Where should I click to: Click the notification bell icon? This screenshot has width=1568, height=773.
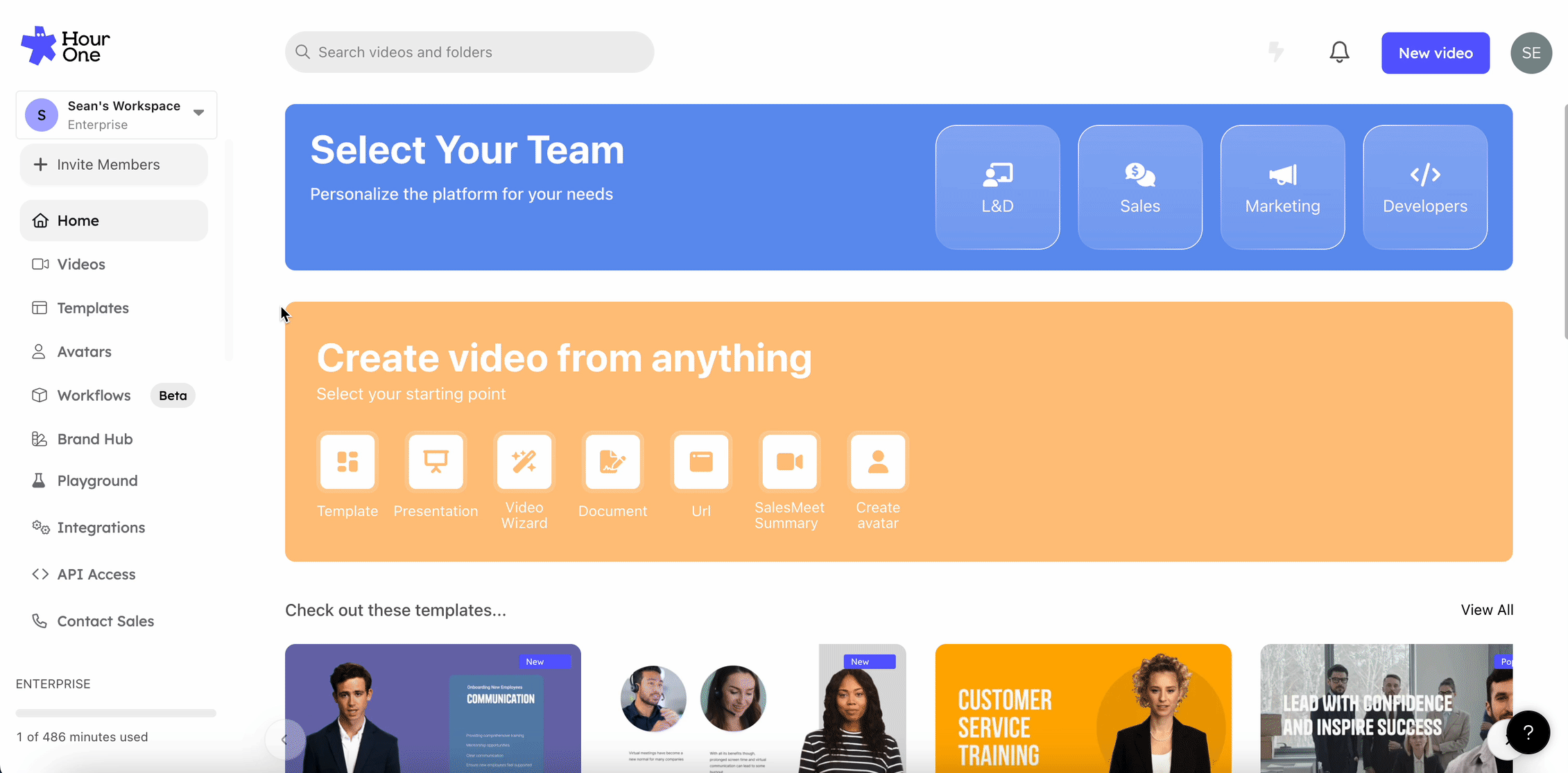click(1338, 52)
